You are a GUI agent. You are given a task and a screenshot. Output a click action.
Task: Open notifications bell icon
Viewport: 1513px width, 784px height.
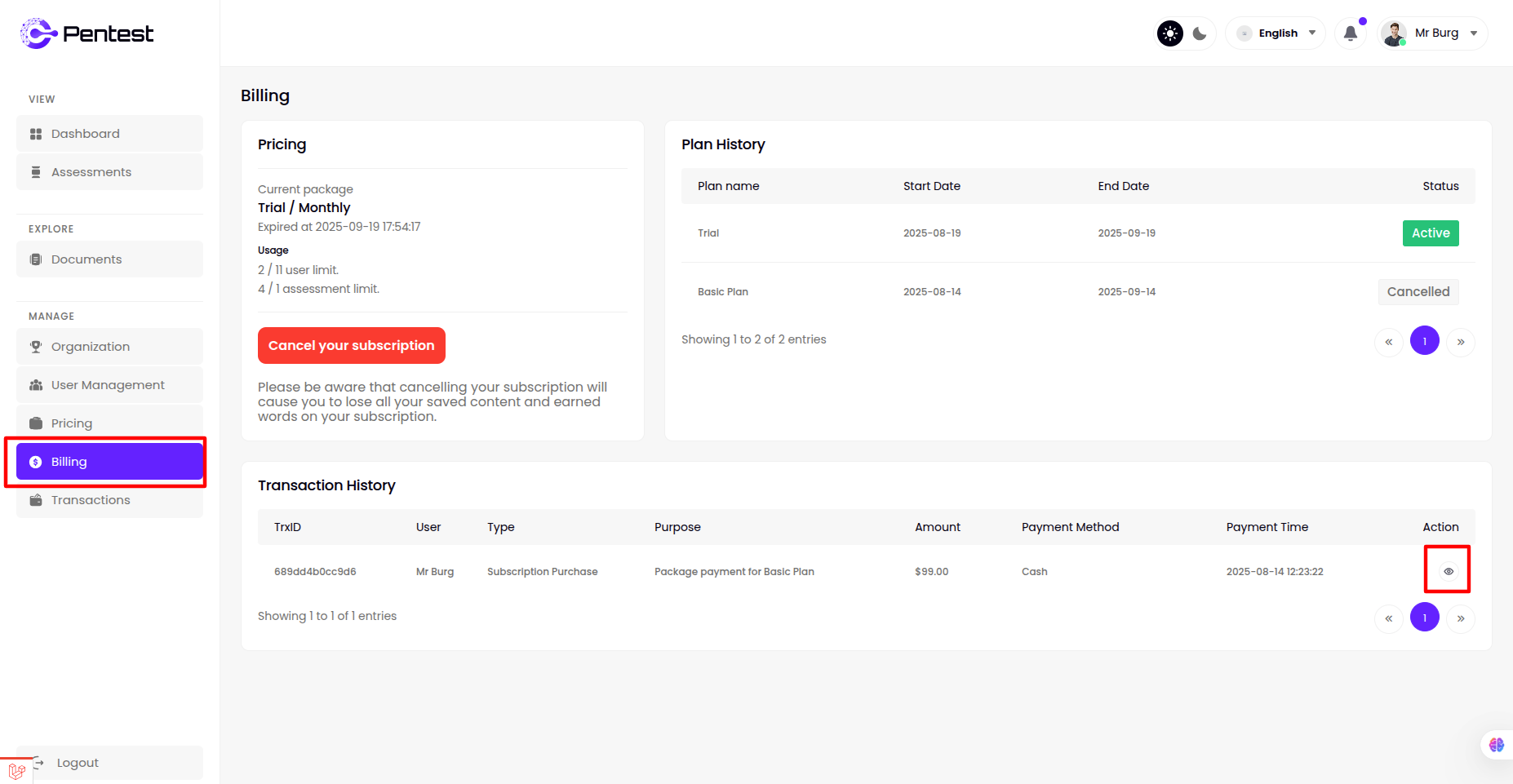tap(1351, 33)
